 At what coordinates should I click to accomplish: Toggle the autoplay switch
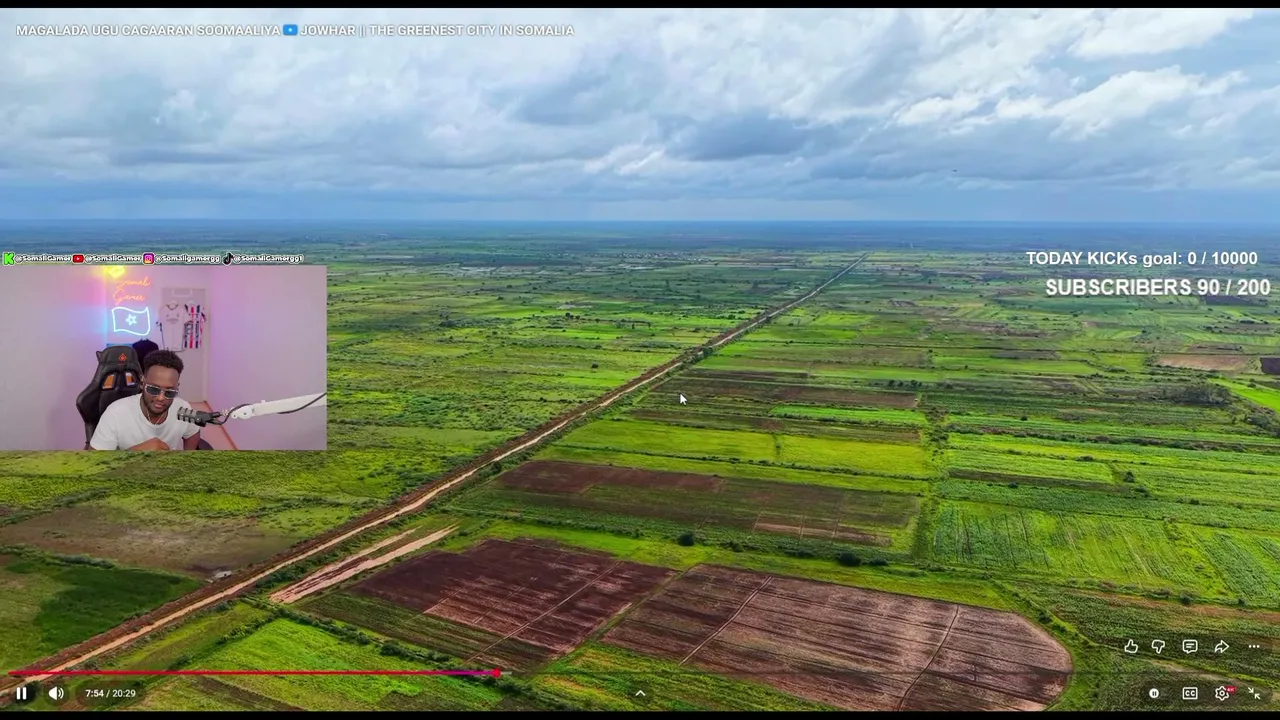(x=1154, y=693)
